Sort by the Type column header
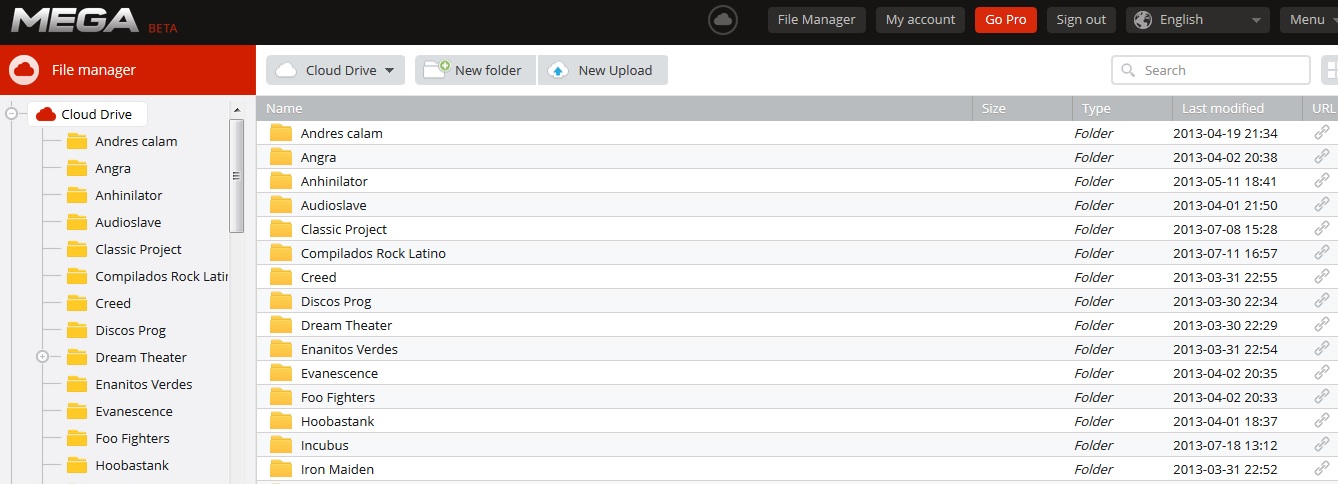Image resolution: width=1338 pixels, height=484 pixels. pyautogui.click(x=1122, y=108)
